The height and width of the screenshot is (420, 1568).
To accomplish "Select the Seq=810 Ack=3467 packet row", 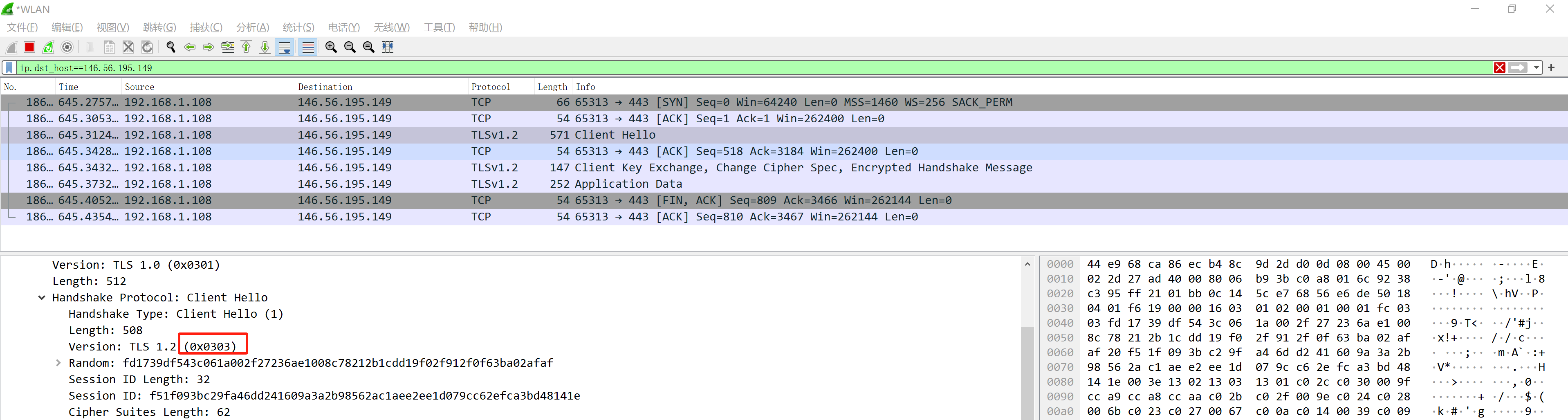I will pos(784,217).
